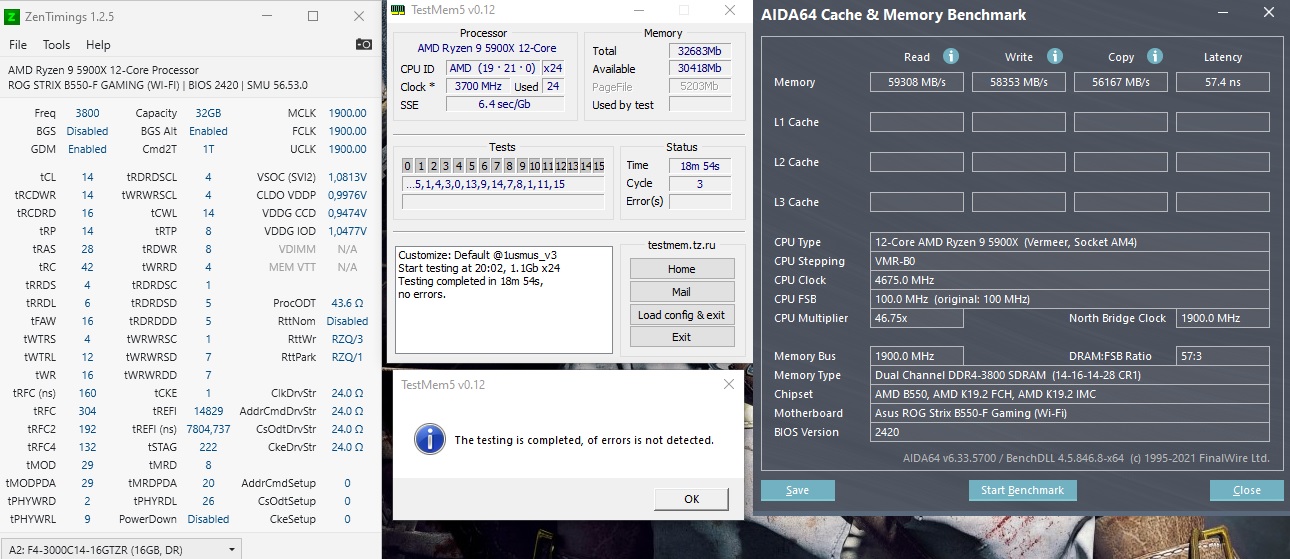Click the Mail button in TestMem5
The height and width of the screenshot is (559, 1290).
[681, 292]
